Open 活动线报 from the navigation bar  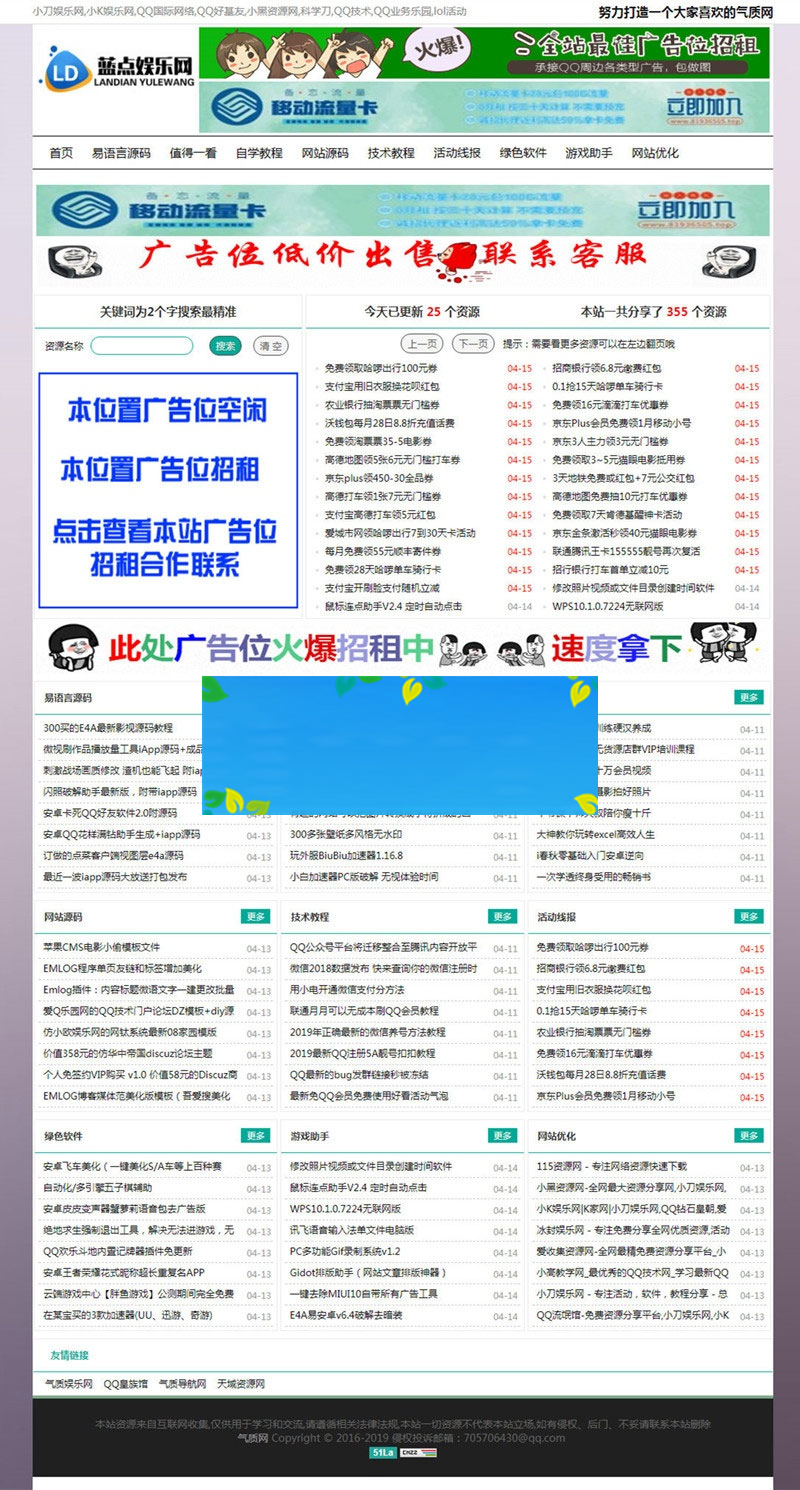point(454,152)
